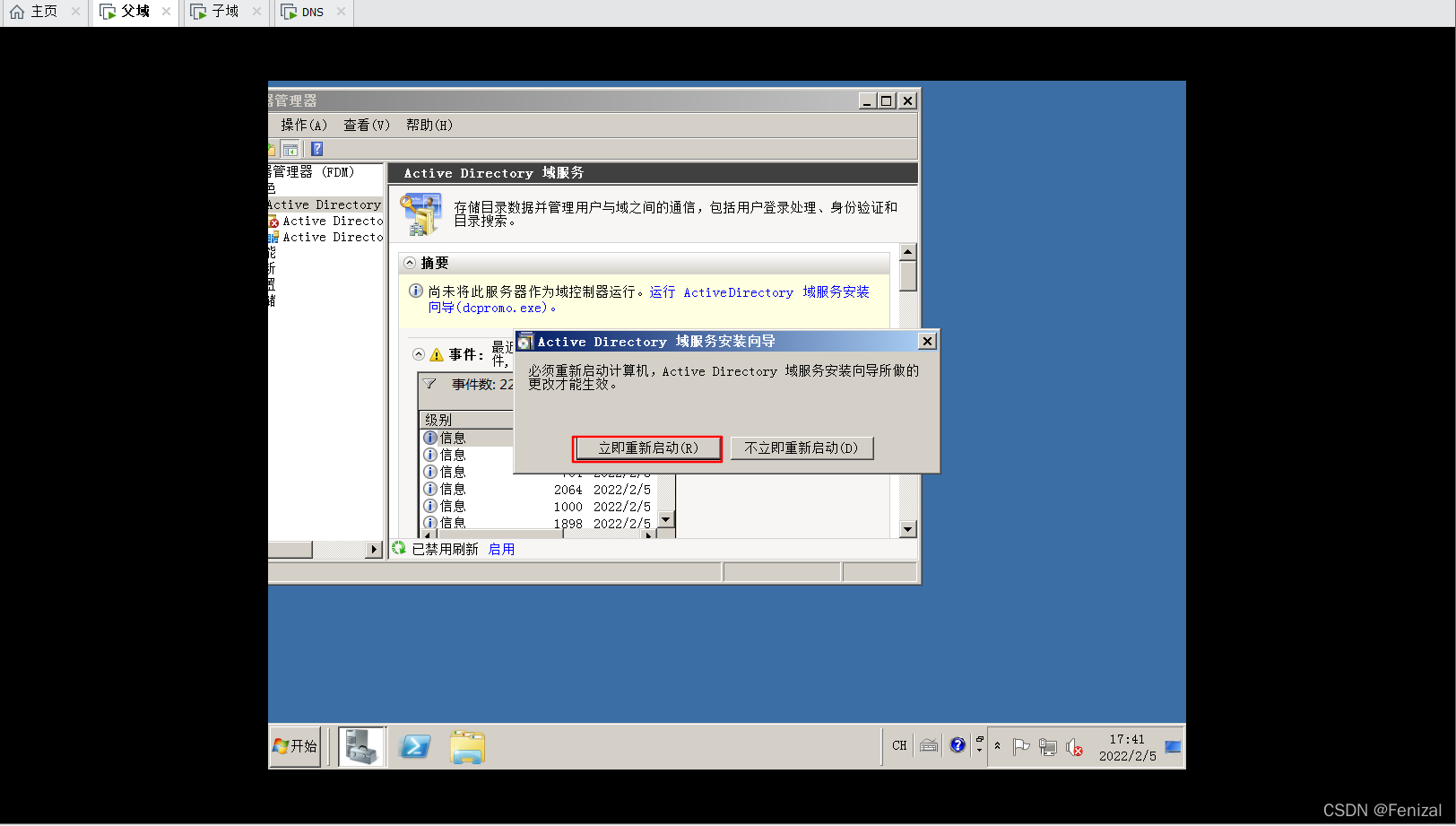Click the wizard dialog title bar icon
1456x826 pixels.
[x=524, y=342]
